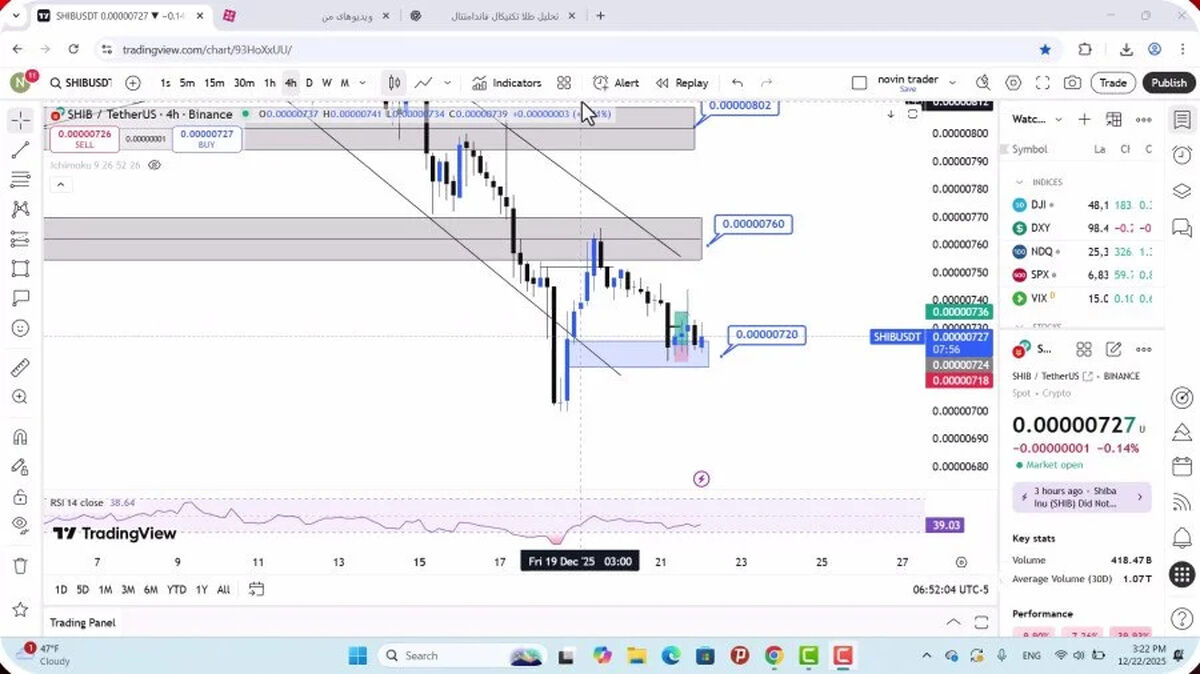Switch to 5m timeframe
This screenshot has height=674, width=1200.
[187, 83]
